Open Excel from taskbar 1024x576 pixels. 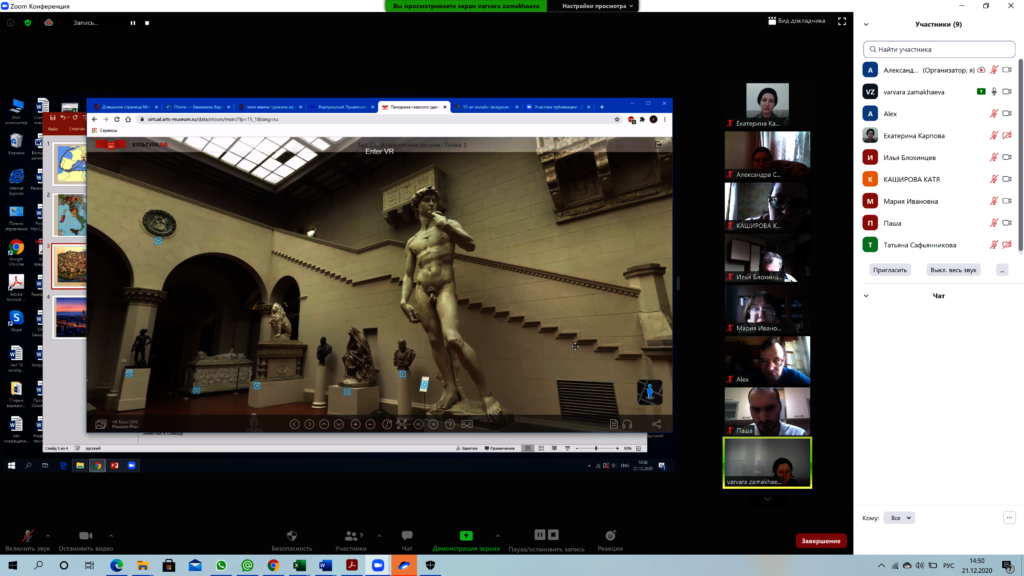[299, 566]
